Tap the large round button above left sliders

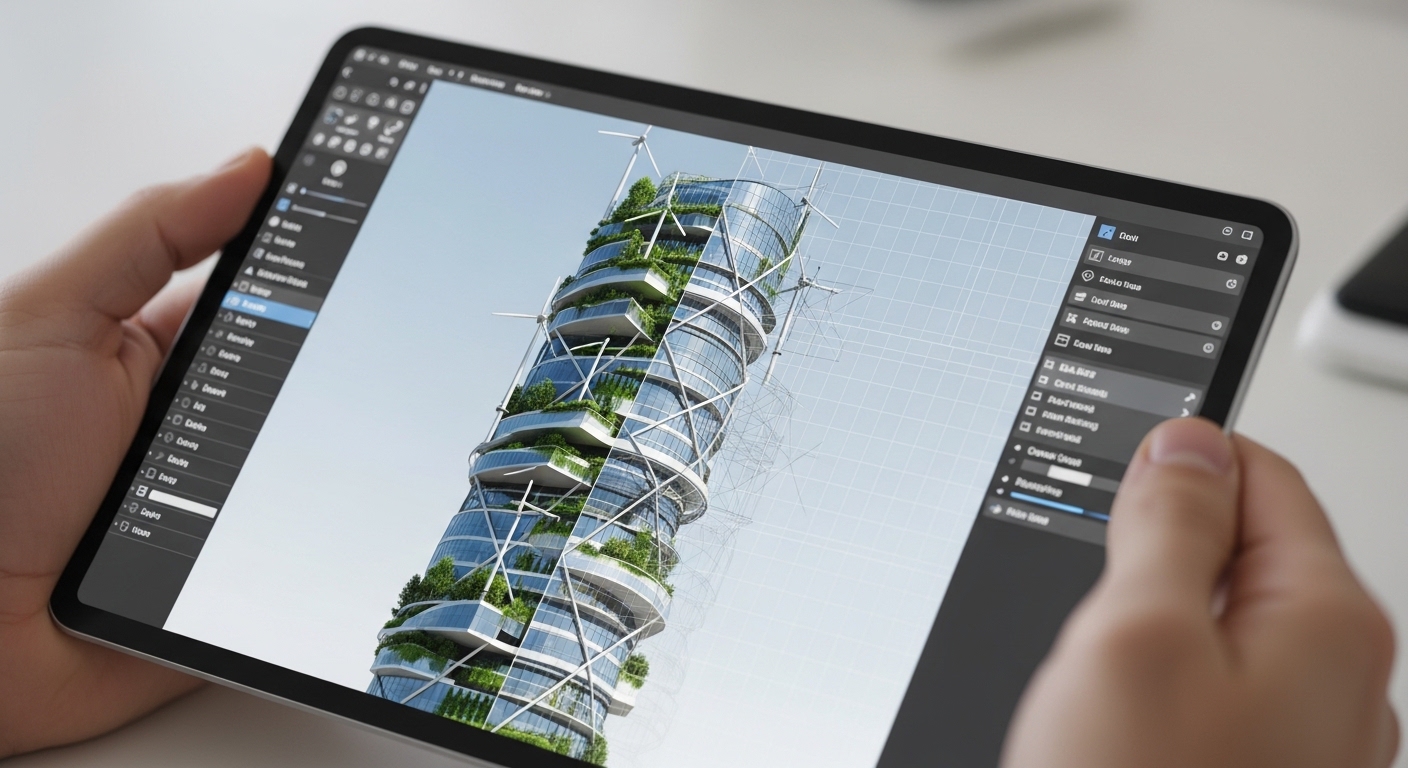point(338,169)
